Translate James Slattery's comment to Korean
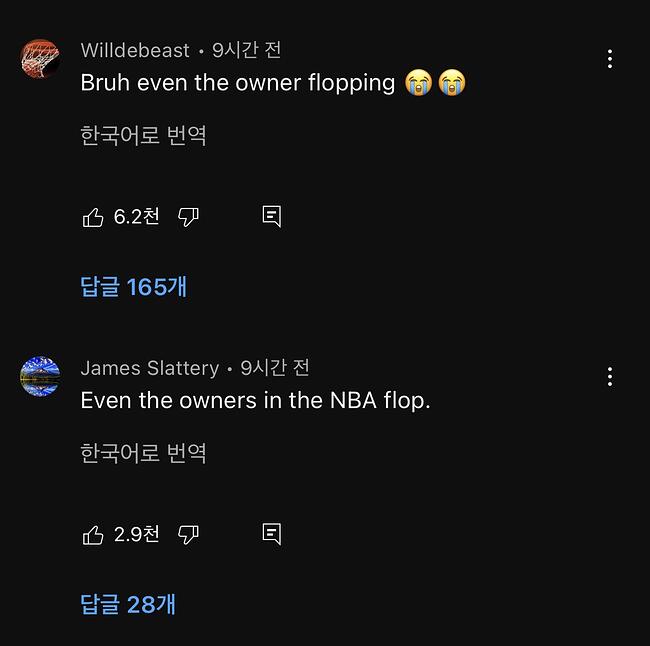This screenshot has height=646, width=650. (x=143, y=453)
